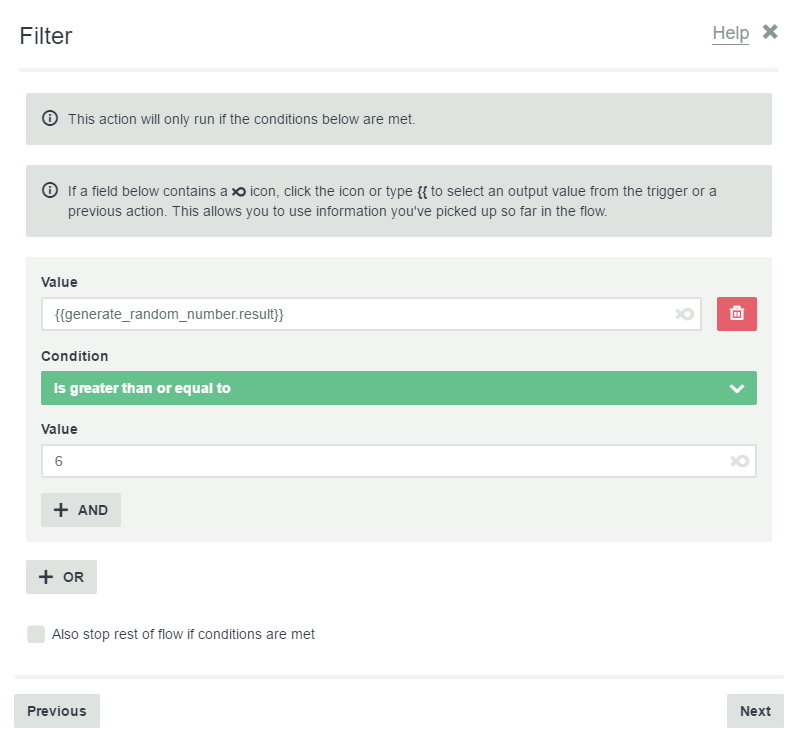
Task: Click the 'Also stop rest of flow if conditions are met' label
Action: click(183, 634)
